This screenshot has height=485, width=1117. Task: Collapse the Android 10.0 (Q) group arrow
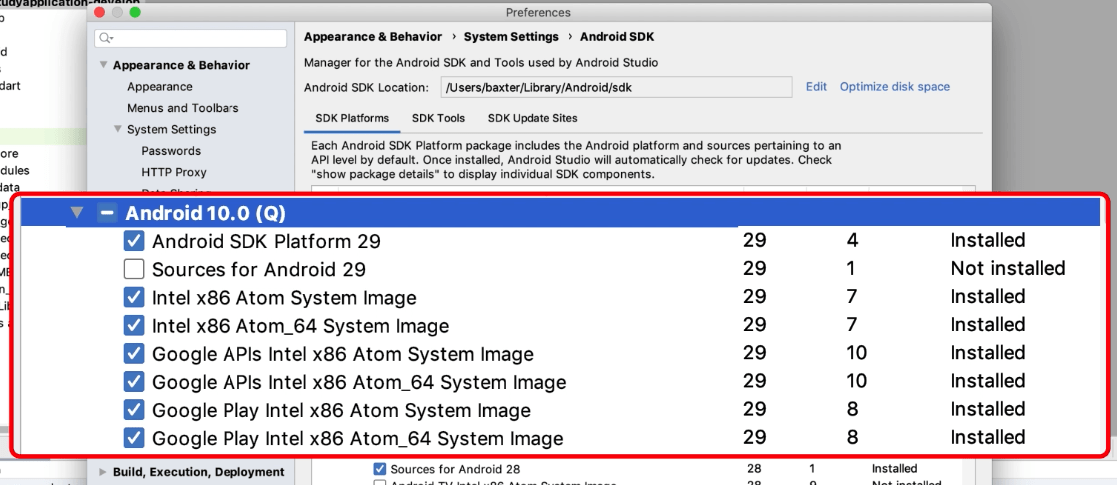tap(78, 212)
